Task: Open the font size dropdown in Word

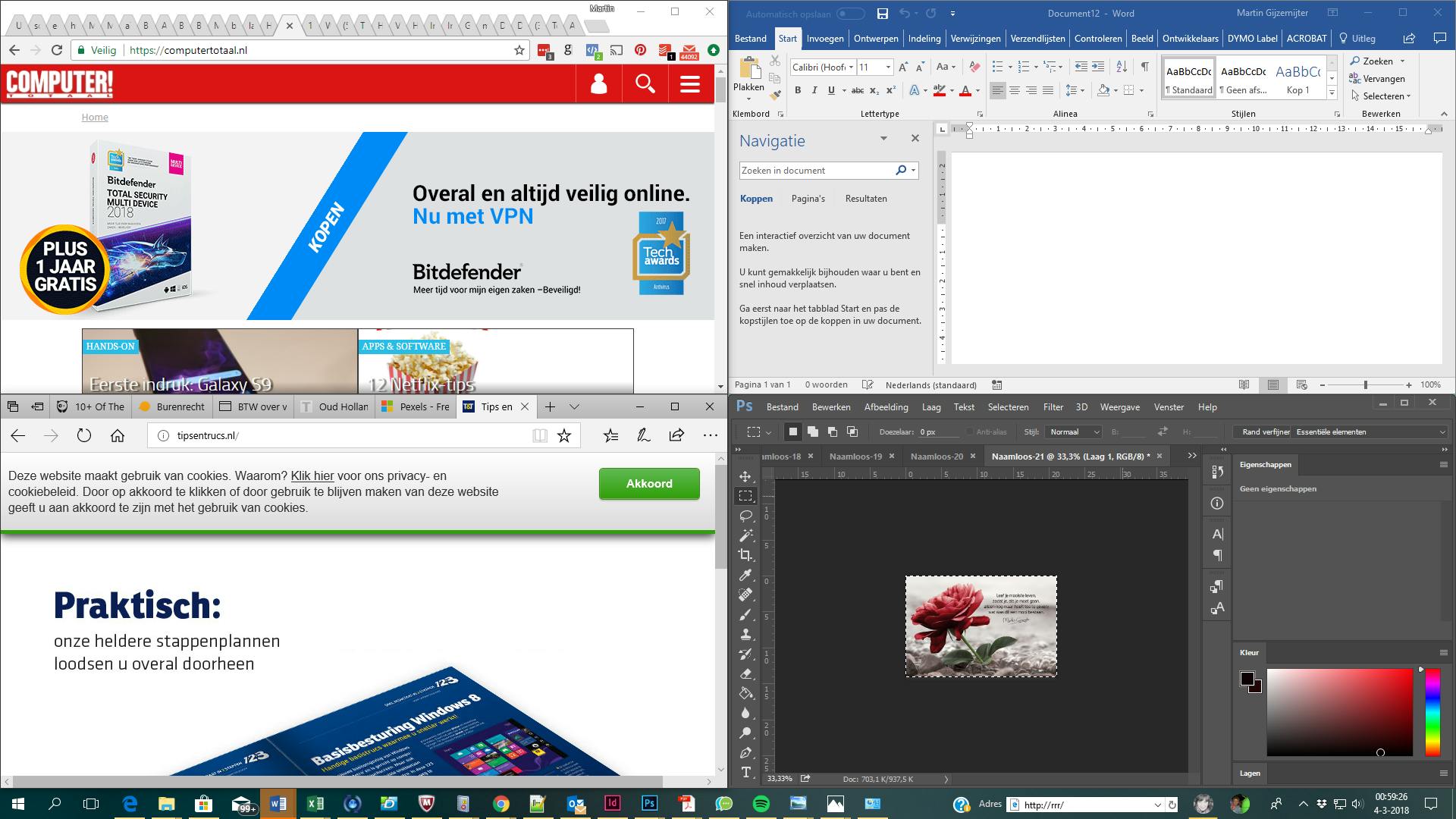Action: pos(888,67)
